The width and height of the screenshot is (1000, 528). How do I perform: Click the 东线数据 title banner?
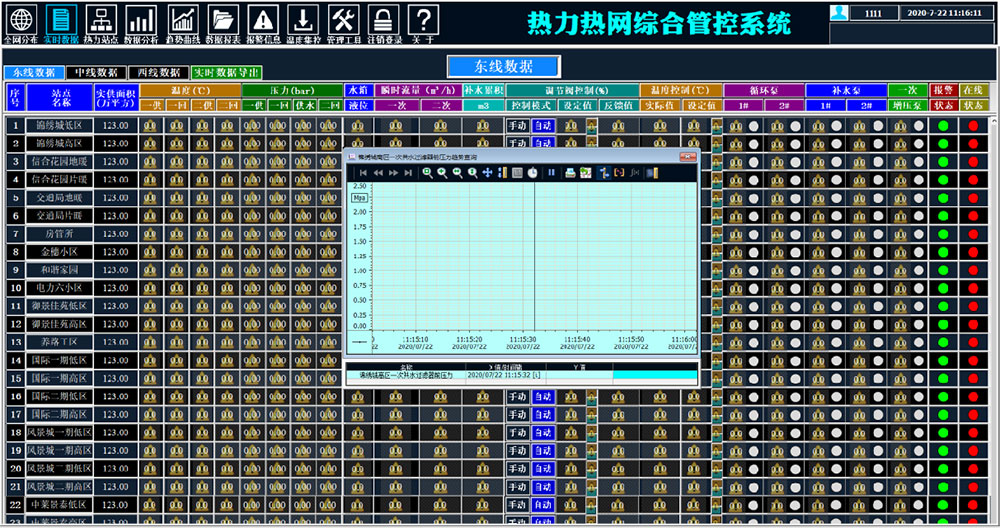(x=504, y=66)
